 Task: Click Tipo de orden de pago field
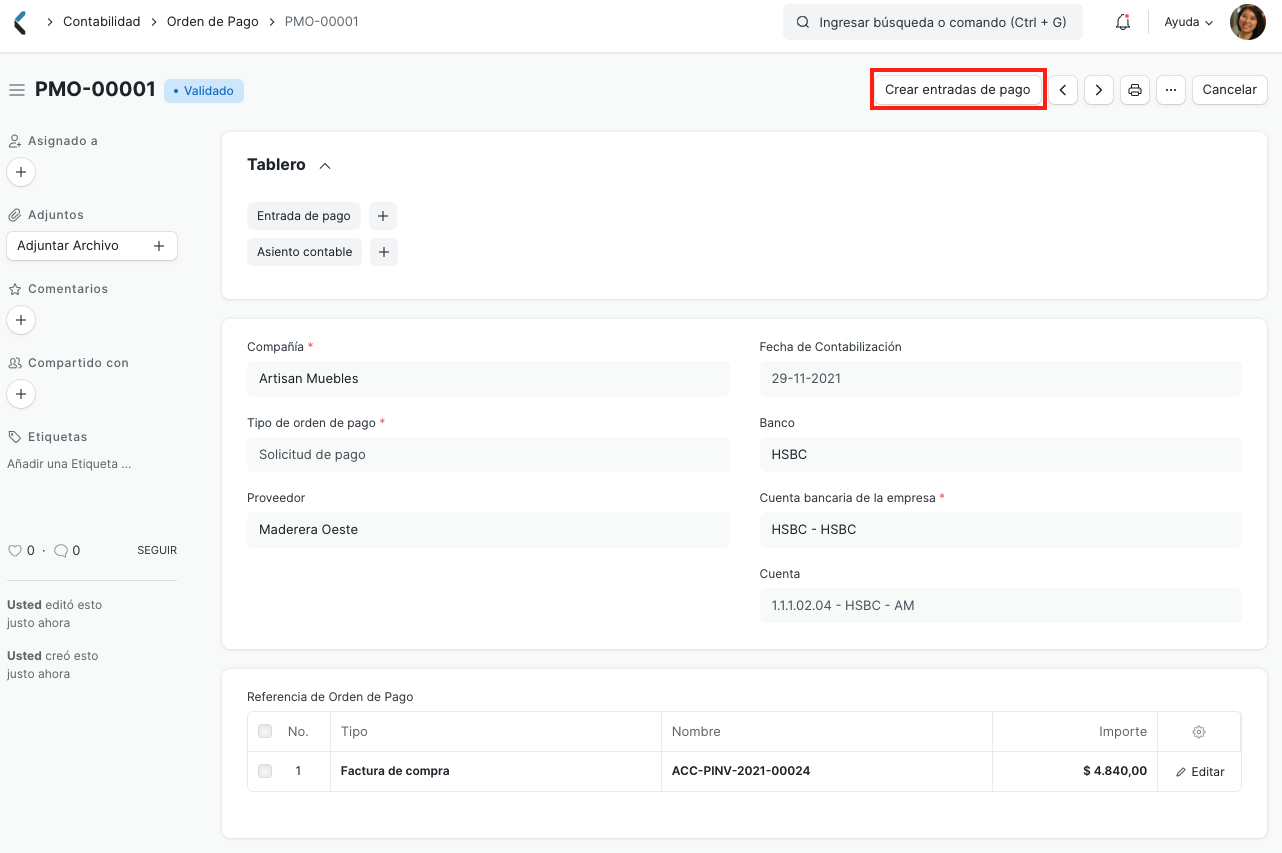click(x=488, y=454)
